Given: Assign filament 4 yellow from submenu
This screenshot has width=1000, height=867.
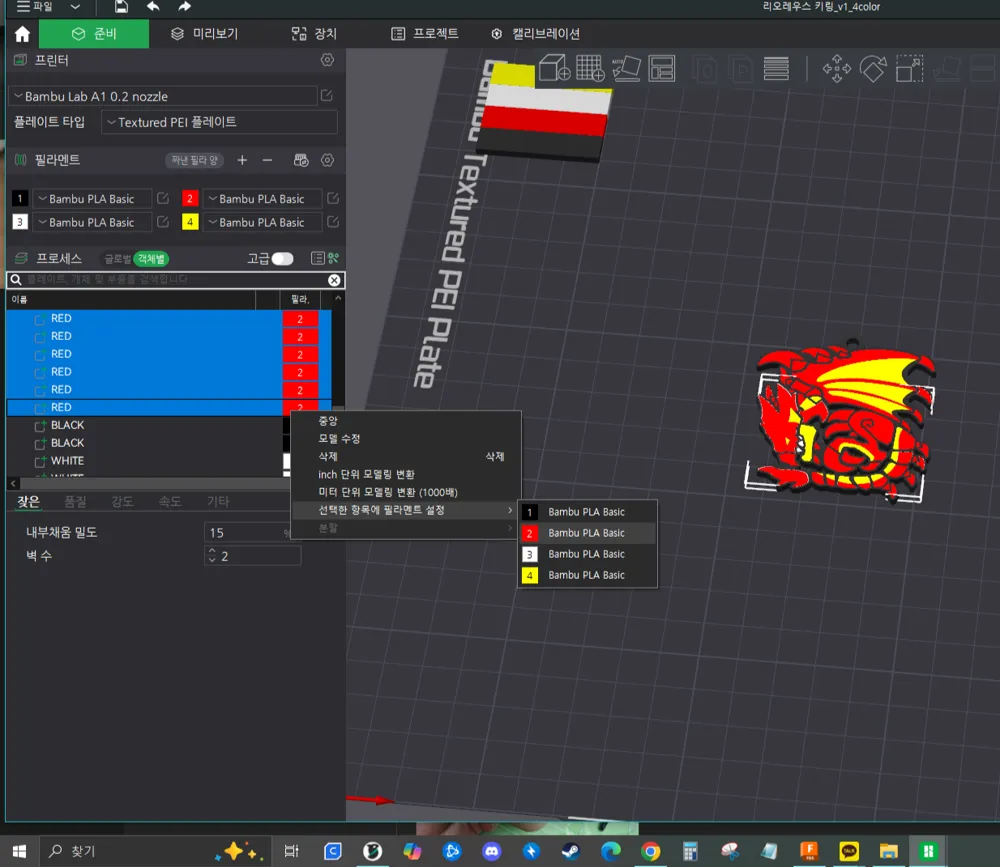Looking at the screenshot, I should tap(587, 575).
